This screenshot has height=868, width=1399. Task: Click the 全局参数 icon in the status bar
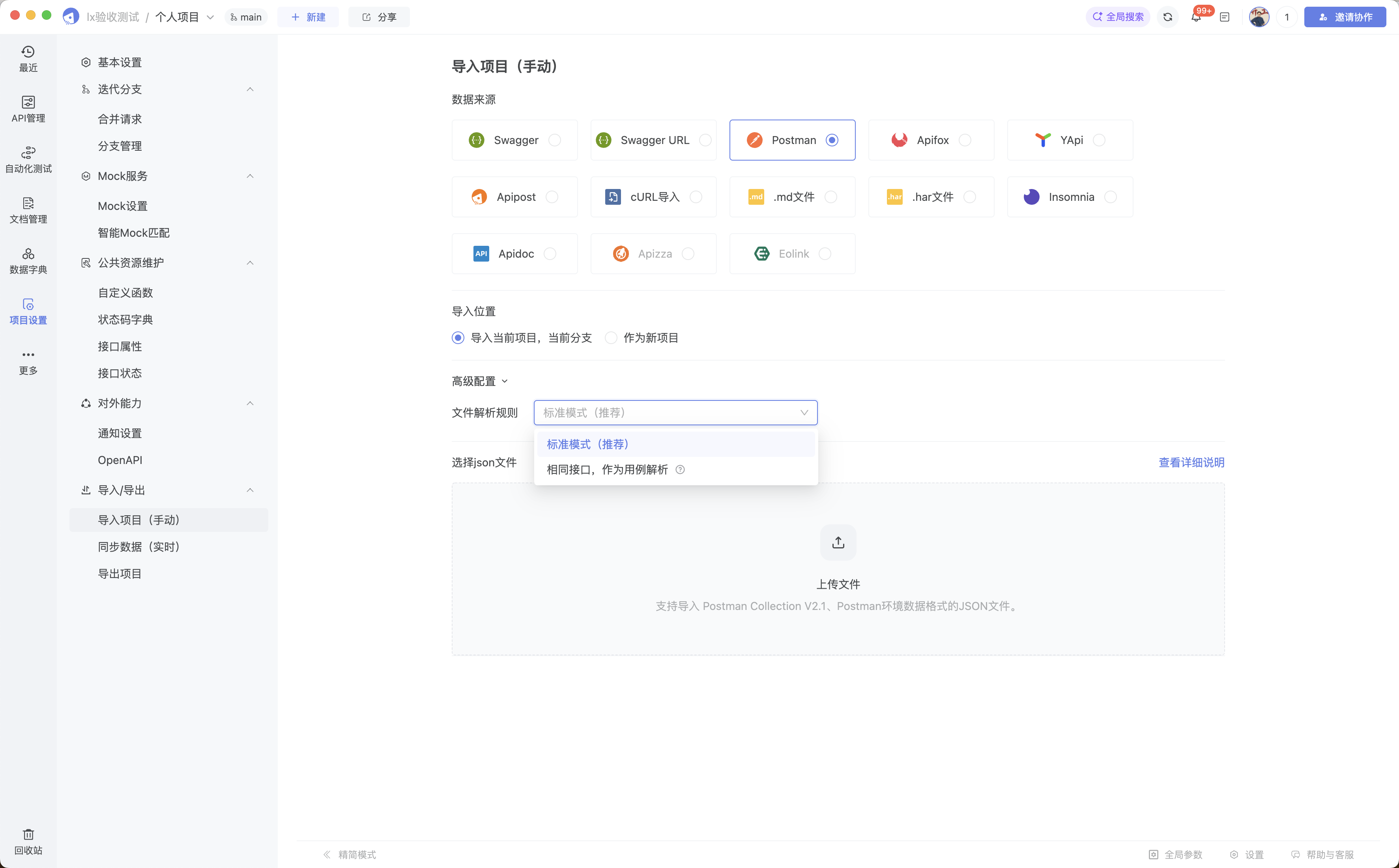pyautogui.click(x=1153, y=854)
